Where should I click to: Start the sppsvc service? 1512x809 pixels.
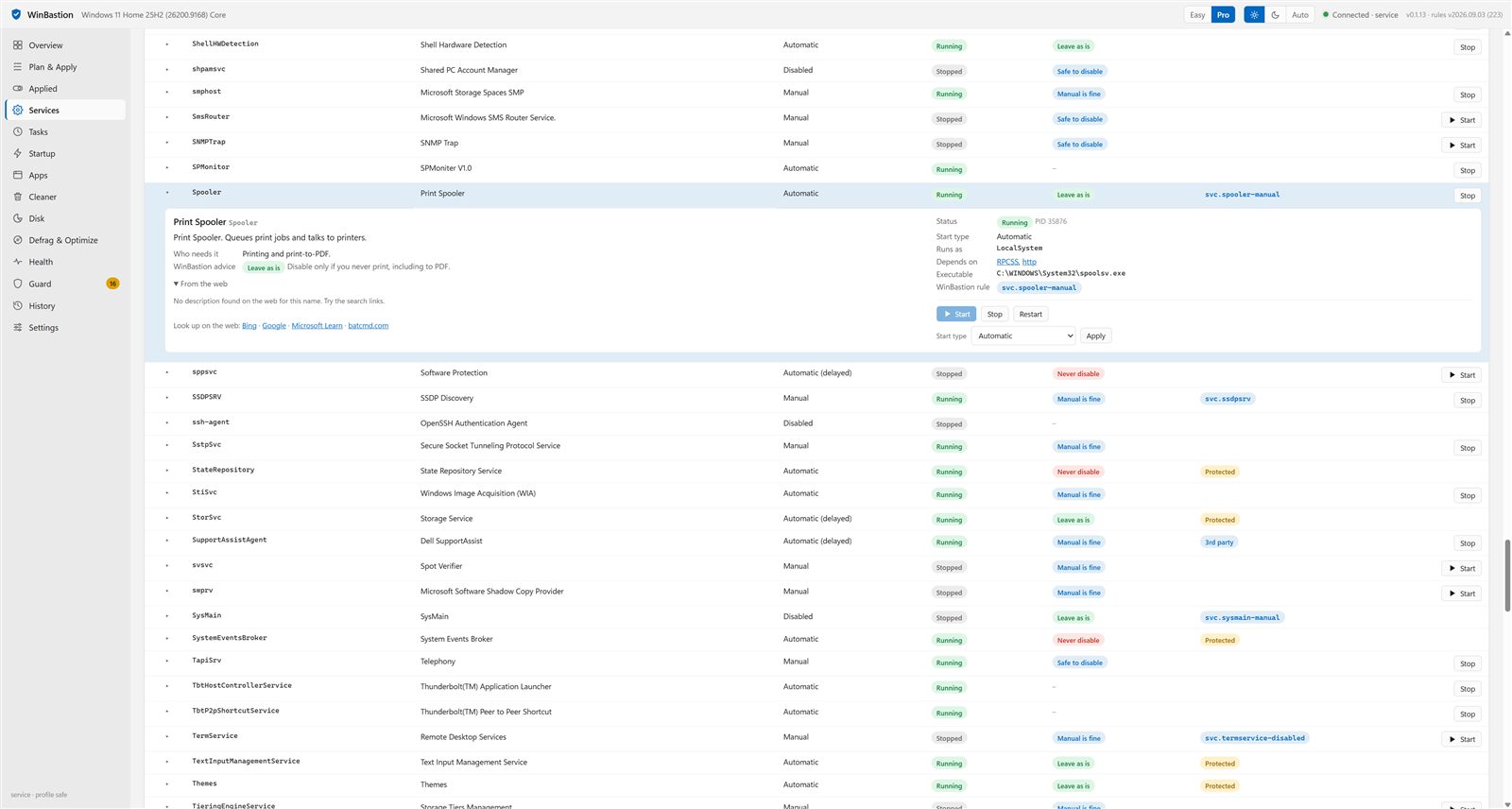[1461, 375]
